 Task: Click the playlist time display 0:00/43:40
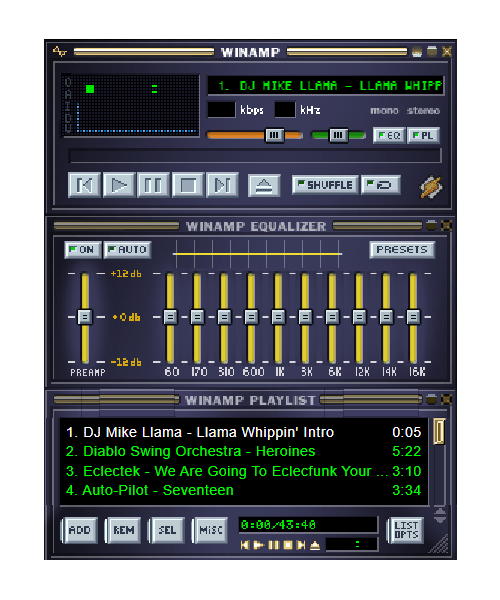(278, 525)
